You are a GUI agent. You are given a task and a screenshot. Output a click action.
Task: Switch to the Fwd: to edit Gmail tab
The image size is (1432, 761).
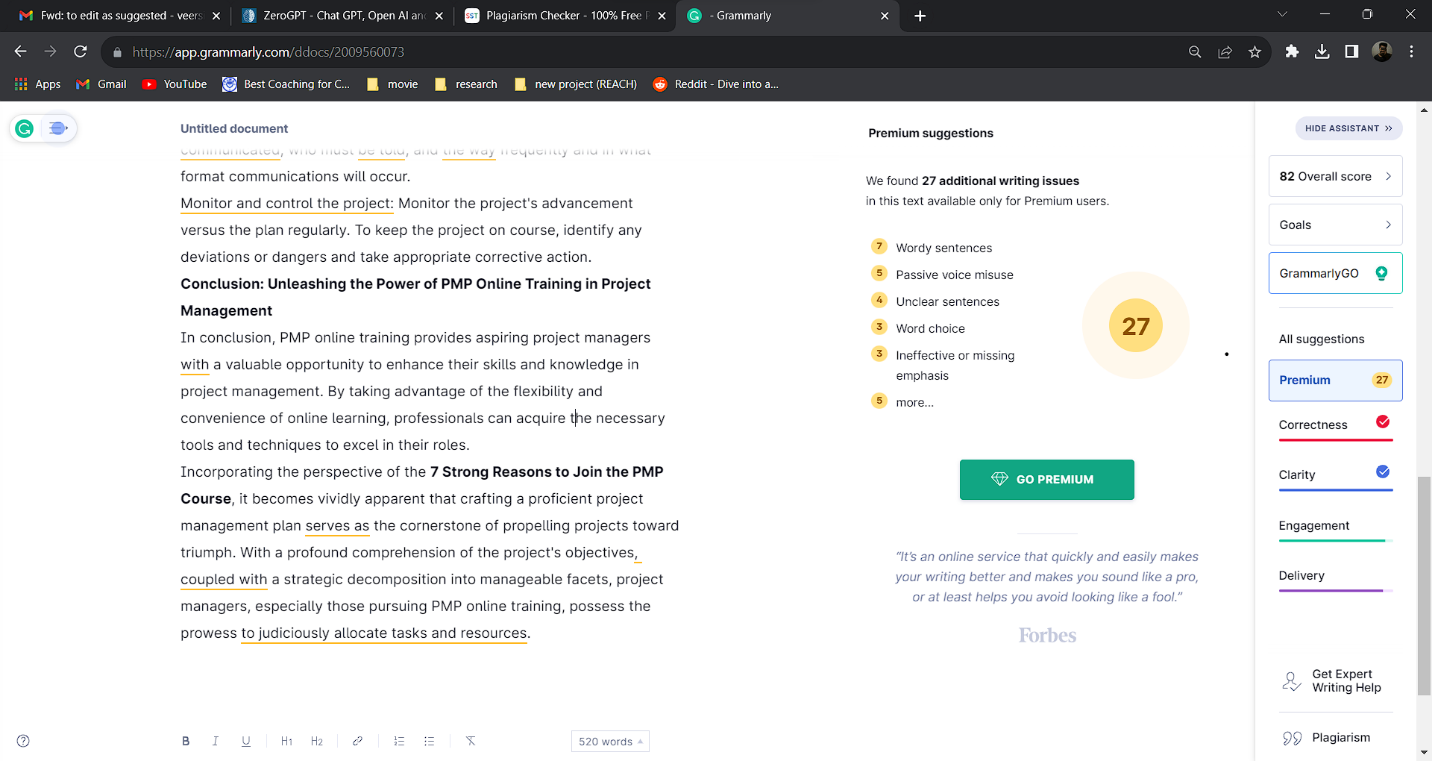click(118, 16)
